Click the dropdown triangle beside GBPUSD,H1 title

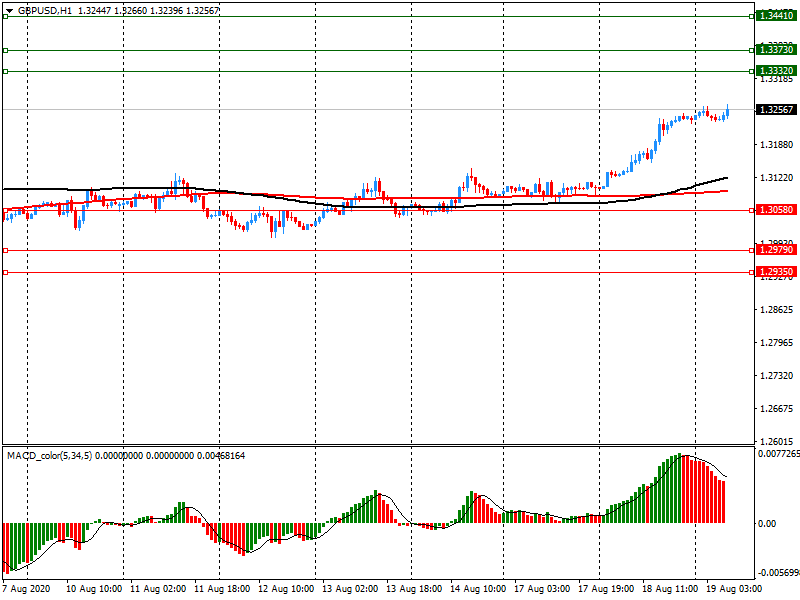coord(8,9)
